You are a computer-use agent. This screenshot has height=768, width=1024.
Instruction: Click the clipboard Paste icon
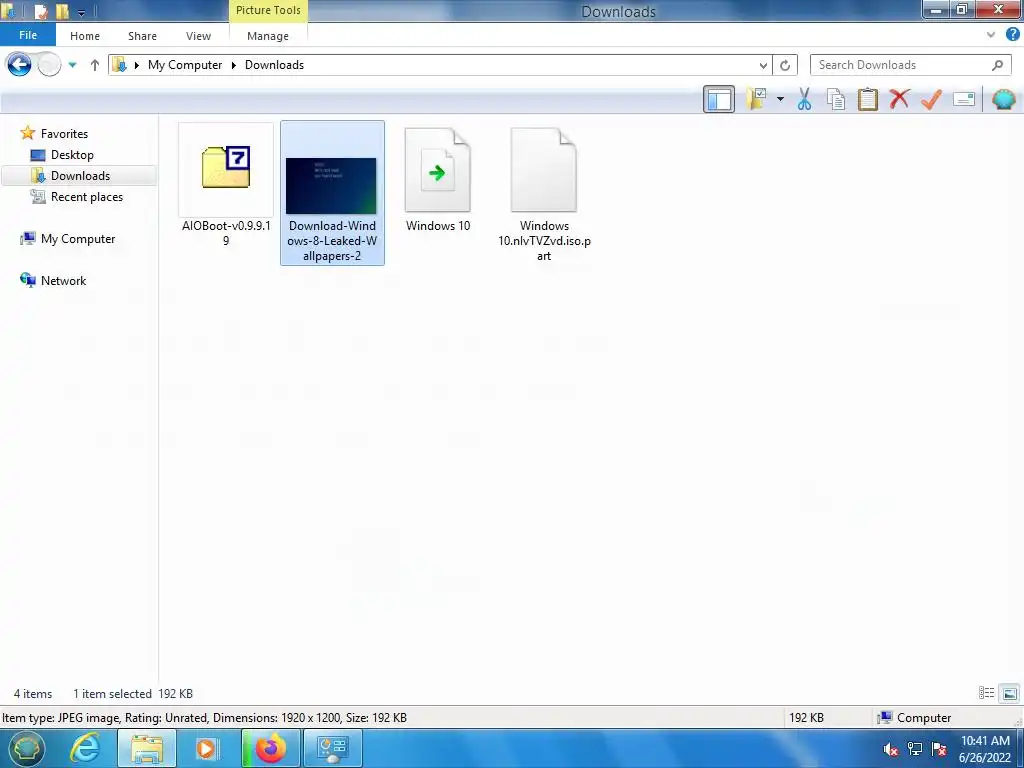pos(867,99)
